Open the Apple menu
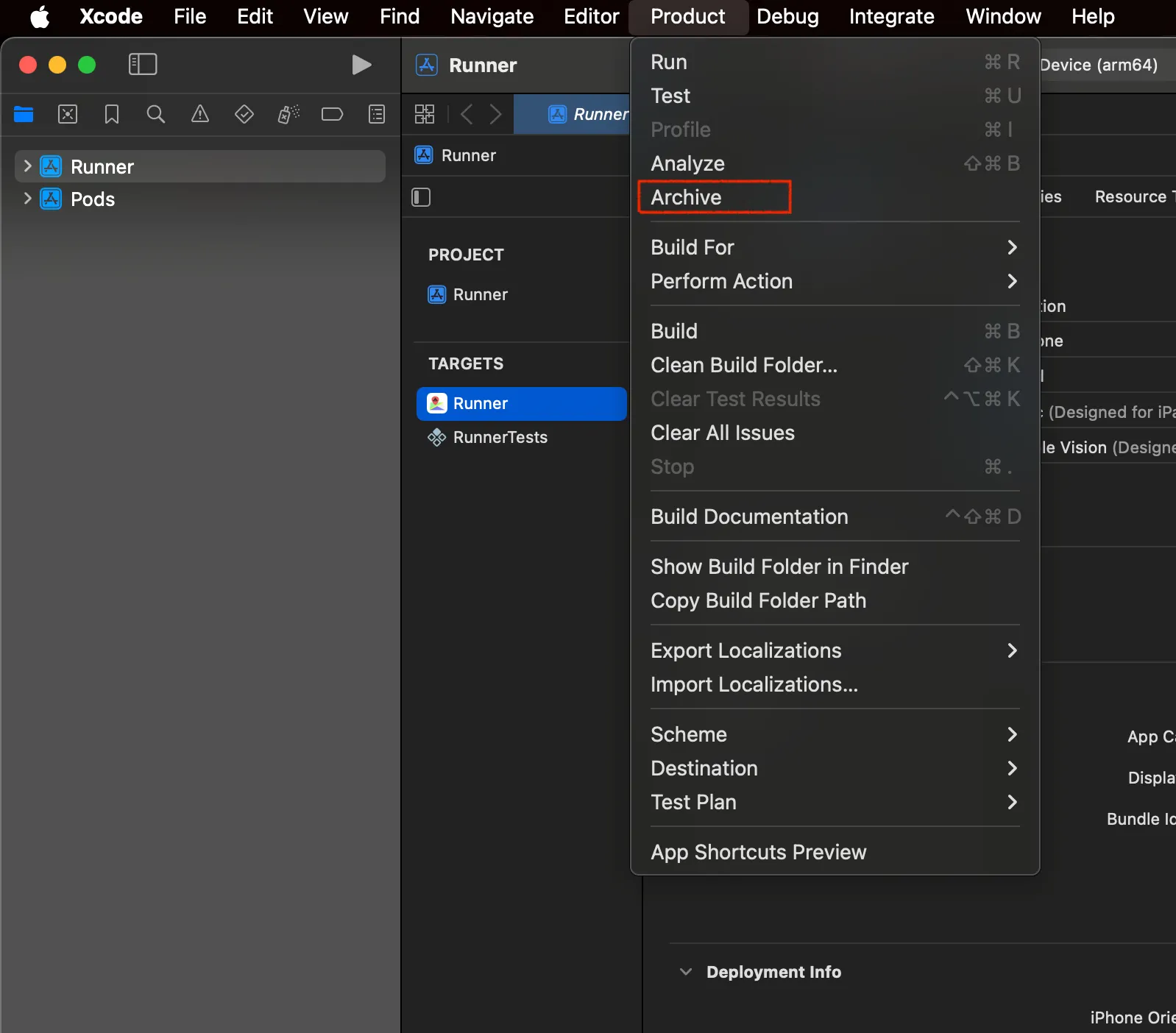This screenshot has width=1176, height=1033. pyautogui.click(x=40, y=16)
